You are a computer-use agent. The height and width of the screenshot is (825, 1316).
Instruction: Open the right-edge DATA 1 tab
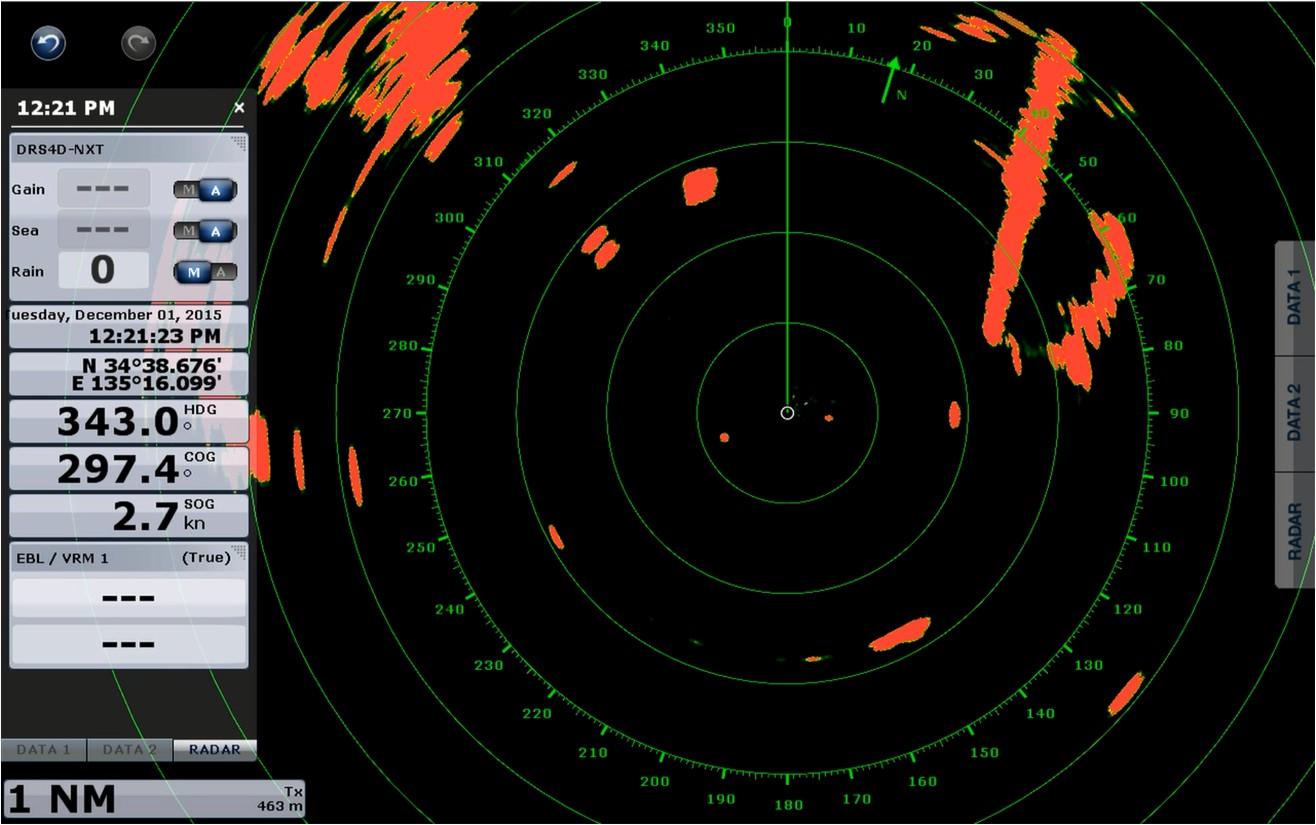(x=1295, y=298)
